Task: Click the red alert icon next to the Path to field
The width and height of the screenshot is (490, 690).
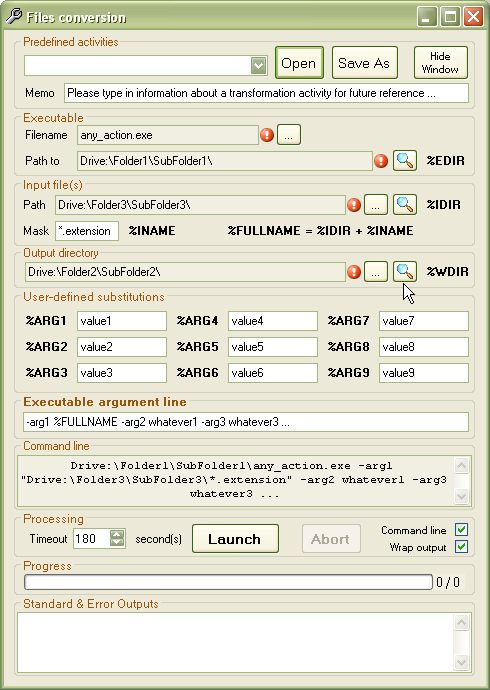Action: click(381, 161)
